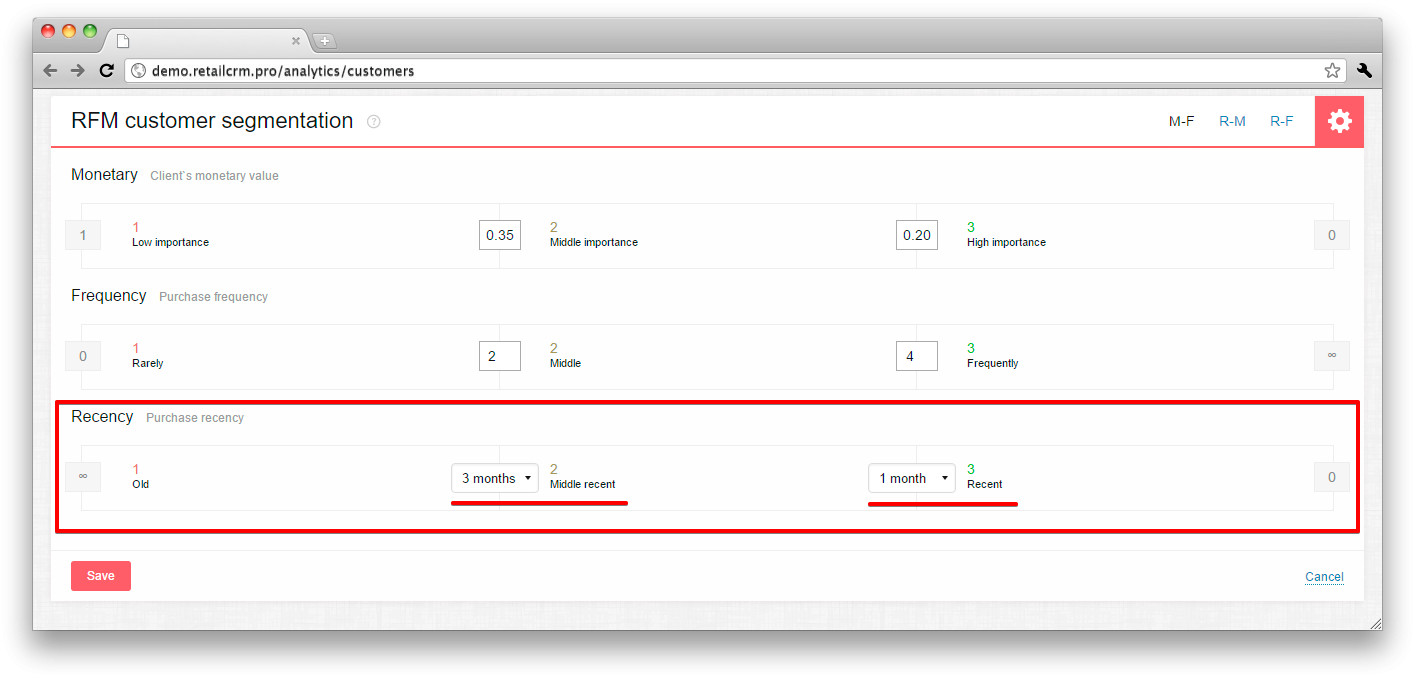Click the 'Purchase frequency' subtitle
Screen dimensions: 1415x678
(214, 297)
